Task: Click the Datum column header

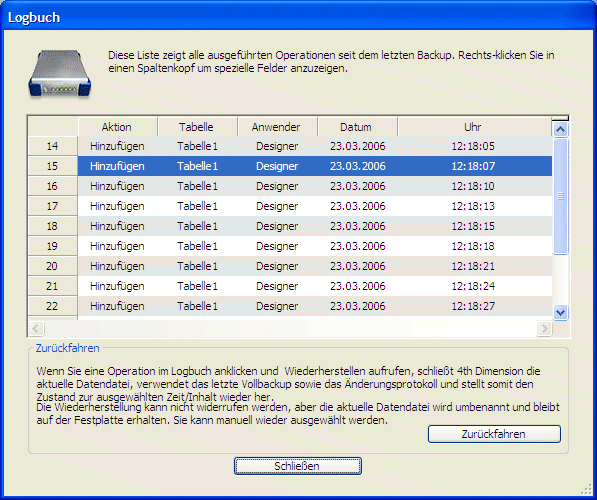Action: [357, 127]
